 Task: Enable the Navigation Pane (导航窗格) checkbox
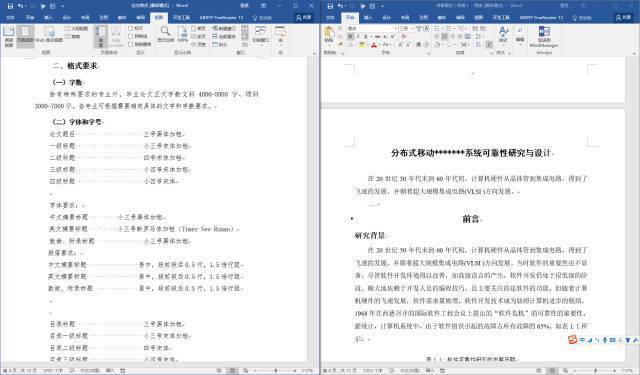tap(131, 44)
